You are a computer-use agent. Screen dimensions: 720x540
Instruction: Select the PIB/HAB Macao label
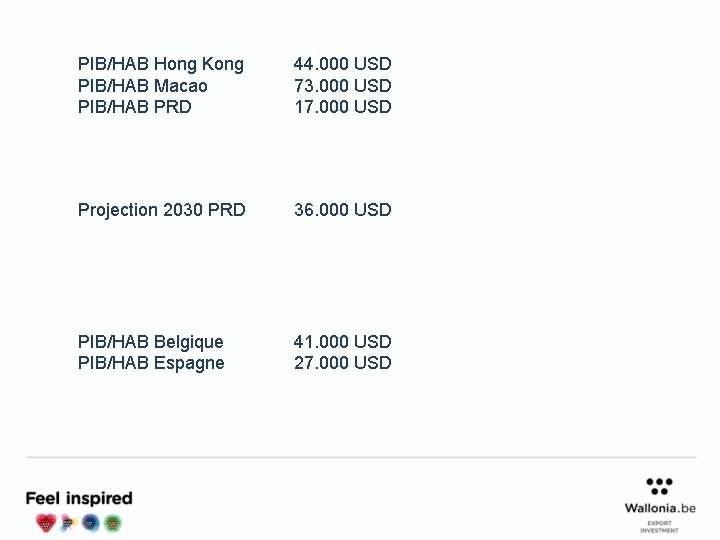point(143,86)
